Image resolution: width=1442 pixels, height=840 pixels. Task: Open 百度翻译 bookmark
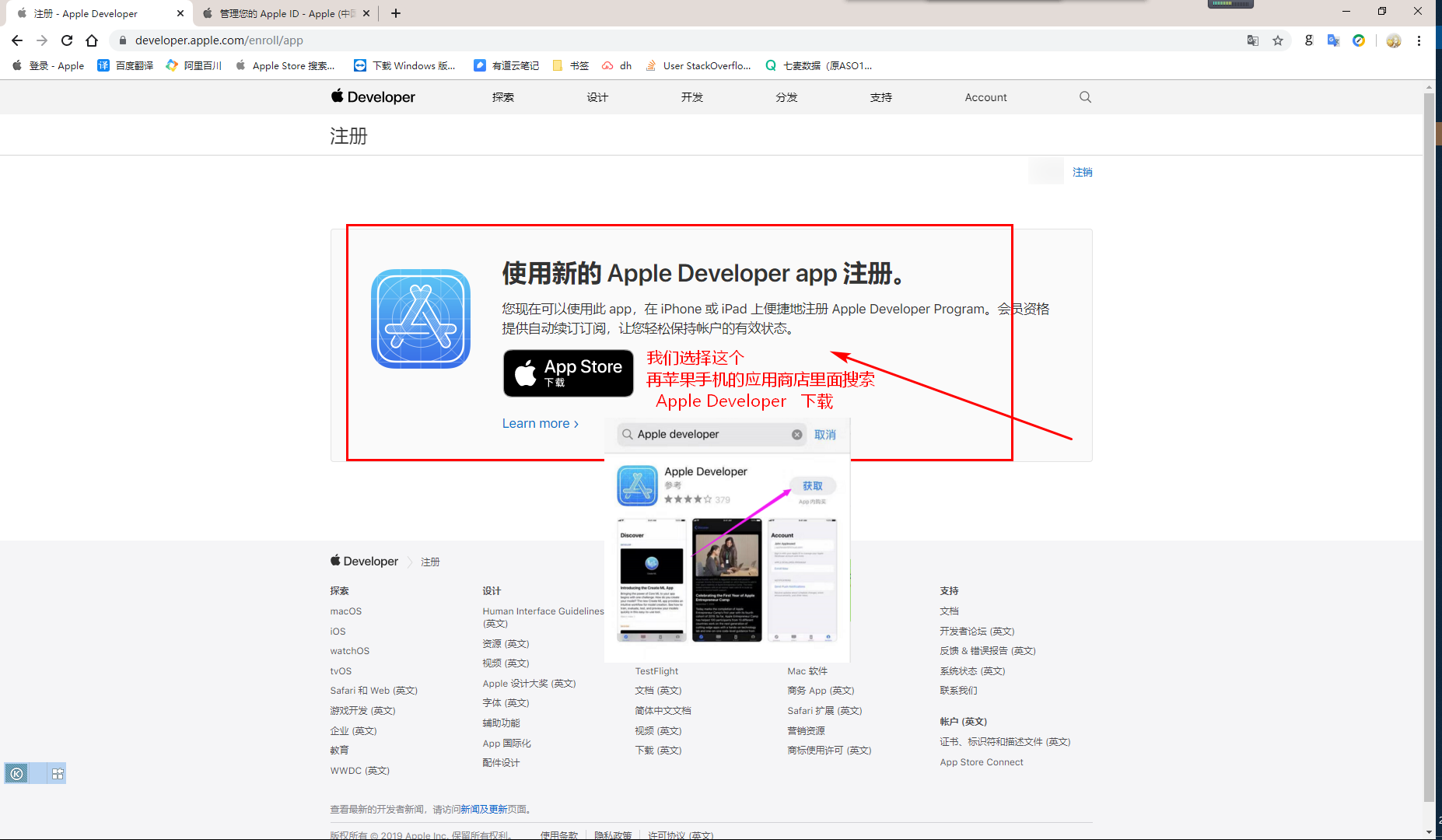point(125,66)
